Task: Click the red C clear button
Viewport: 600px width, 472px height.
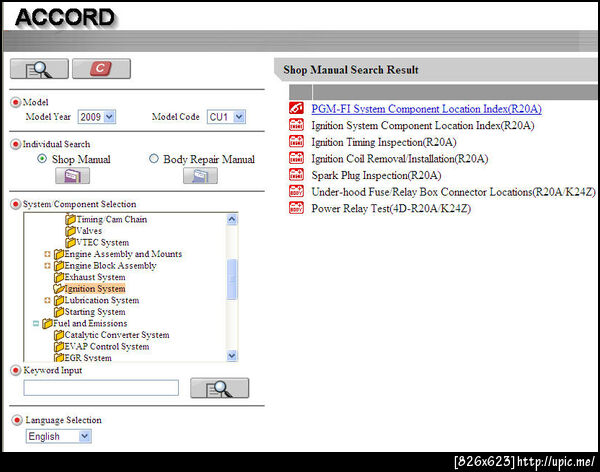Action: click(x=101, y=69)
